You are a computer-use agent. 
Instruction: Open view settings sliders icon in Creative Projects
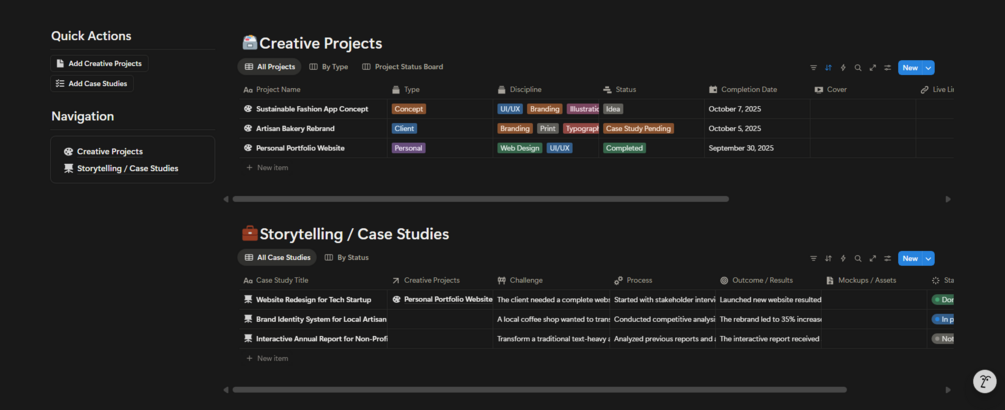[x=887, y=68]
